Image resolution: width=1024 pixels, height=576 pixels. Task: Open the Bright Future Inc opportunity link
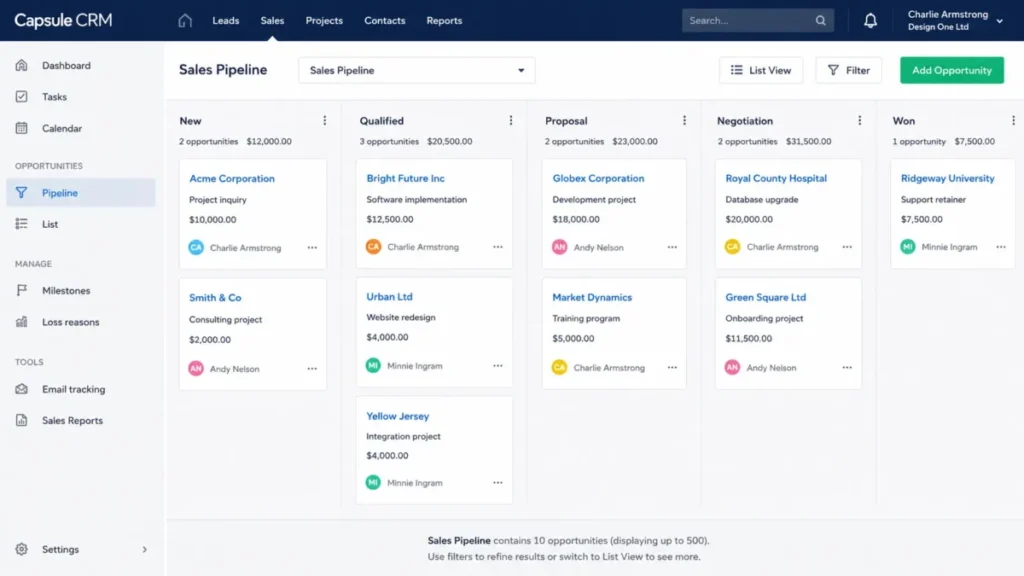pyautogui.click(x=405, y=178)
